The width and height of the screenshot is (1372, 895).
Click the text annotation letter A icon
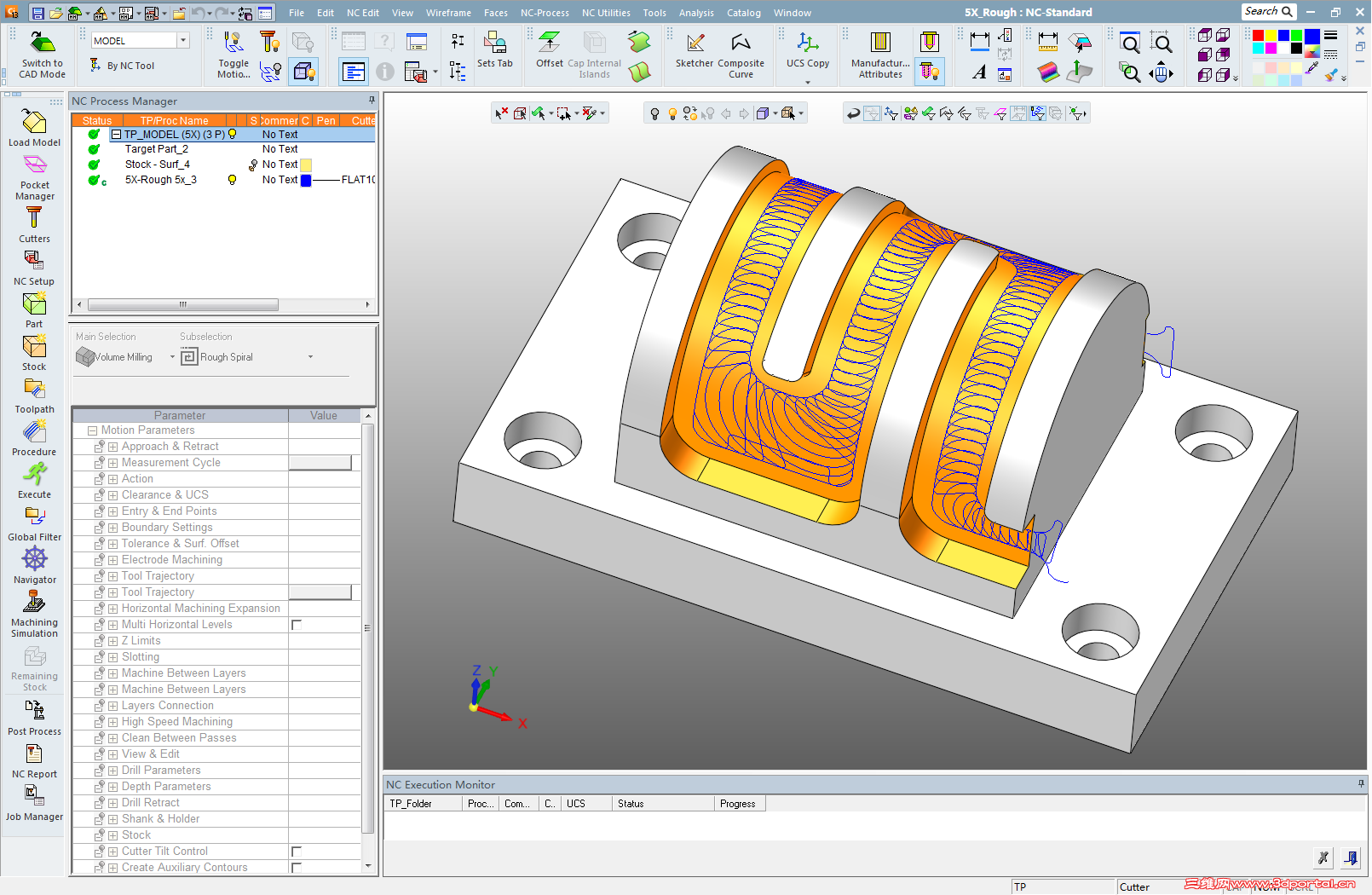[x=979, y=73]
